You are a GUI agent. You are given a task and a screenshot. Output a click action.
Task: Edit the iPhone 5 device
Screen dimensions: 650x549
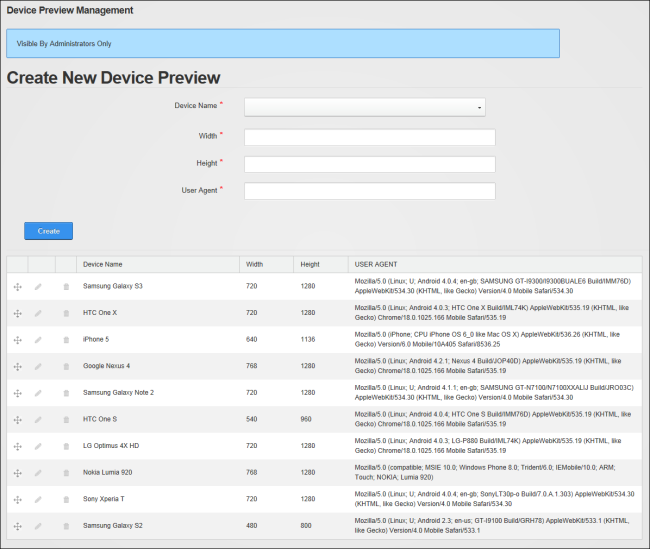(x=38, y=340)
